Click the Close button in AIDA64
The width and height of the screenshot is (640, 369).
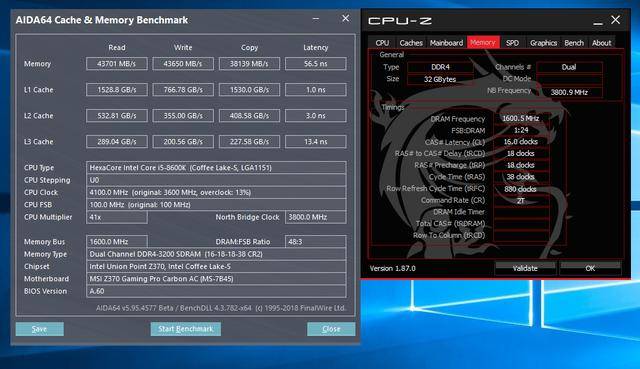pos(331,329)
